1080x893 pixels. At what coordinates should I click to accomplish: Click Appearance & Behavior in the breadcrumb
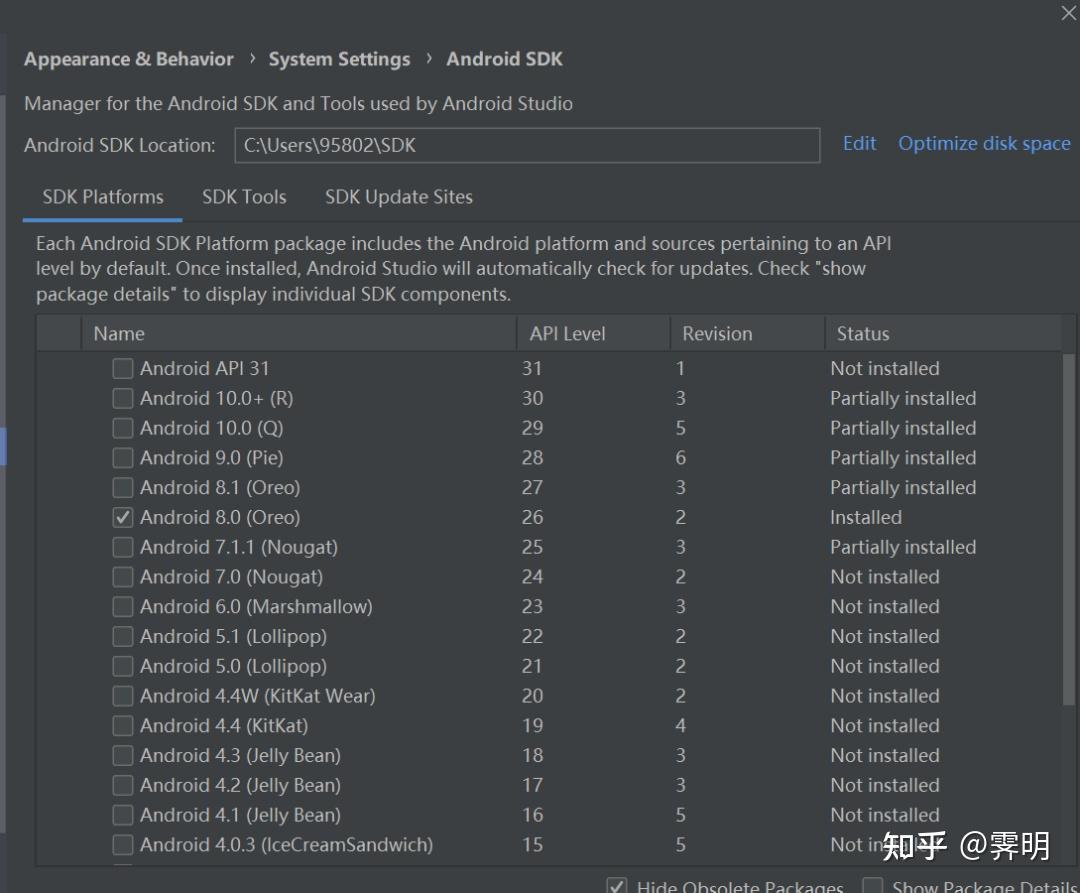click(x=129, y=59)
